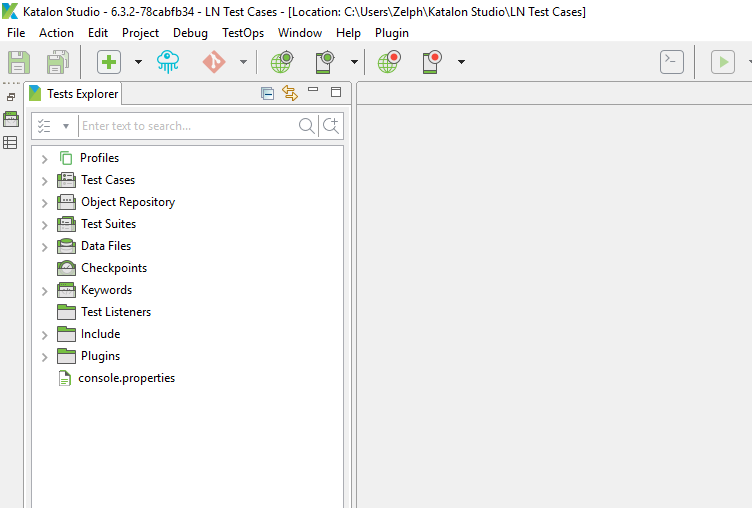Expand the Data Files tree node
This screenshot has height=508, width=752.
[x=45, y=247]
